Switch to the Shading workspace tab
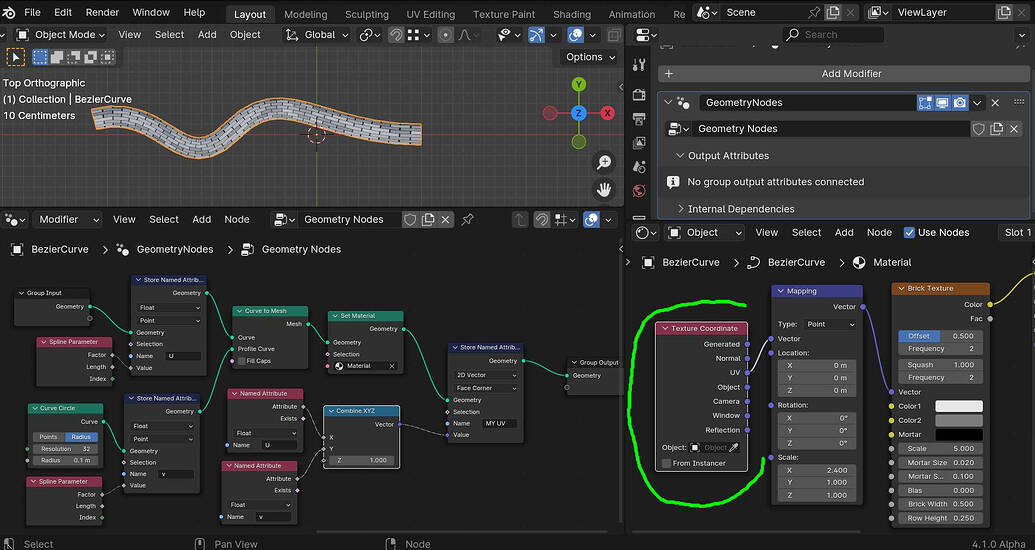 [x=572, y=14]
